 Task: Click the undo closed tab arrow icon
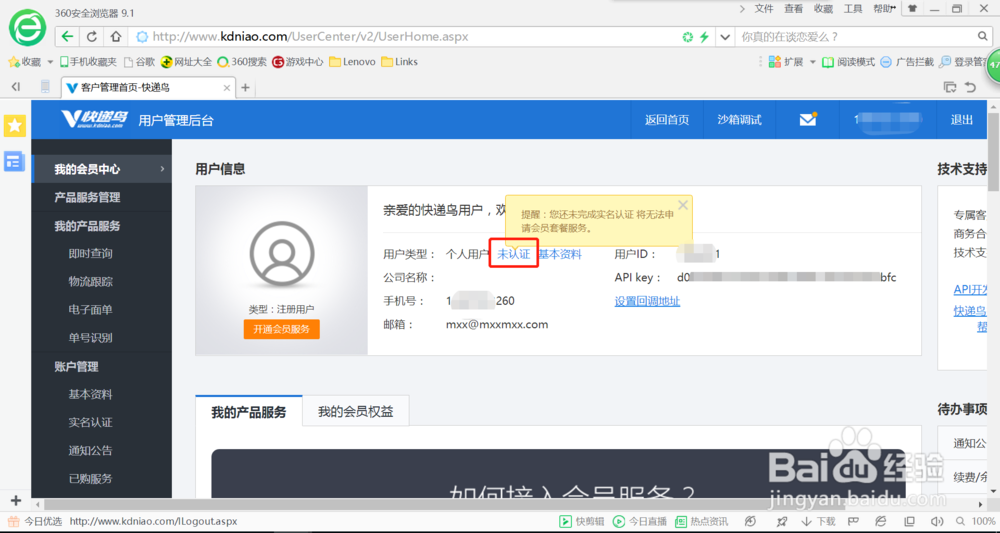coord(971,87)
